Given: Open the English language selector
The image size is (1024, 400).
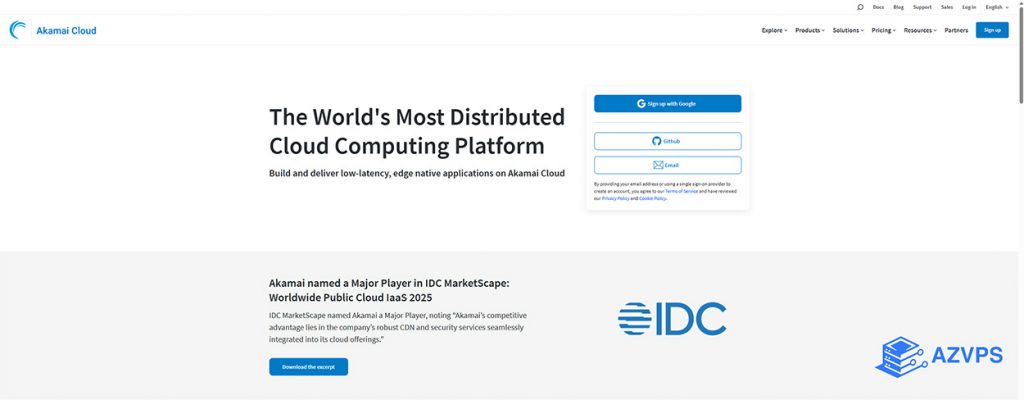Looking at the screenshot, I should (996, 7).
